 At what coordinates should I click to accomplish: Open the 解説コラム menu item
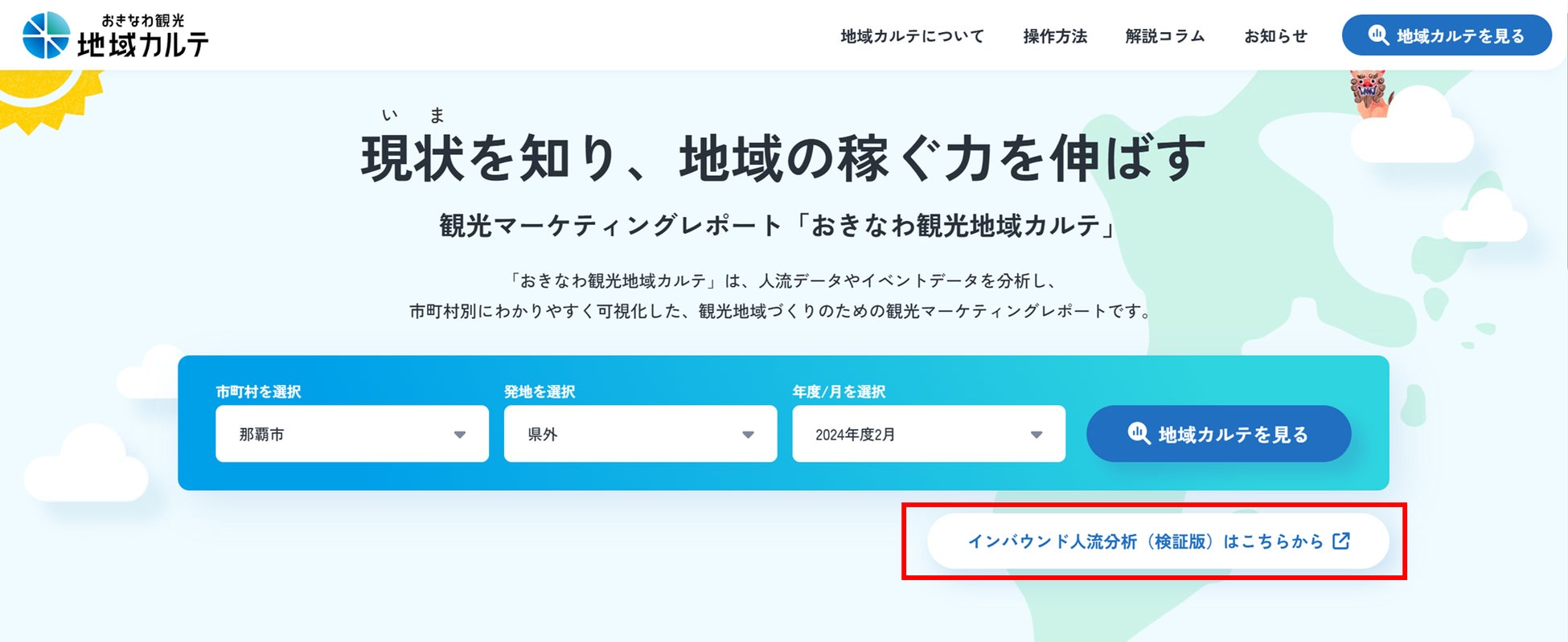click(x=1165, y=36)
